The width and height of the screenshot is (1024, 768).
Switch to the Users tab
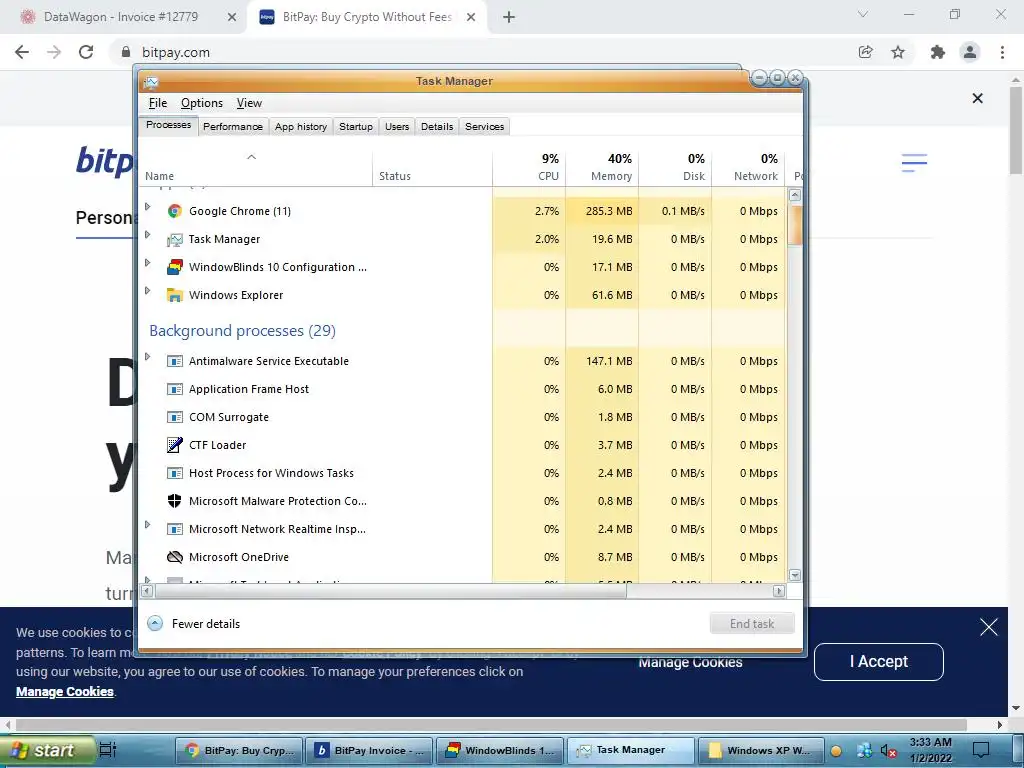(397, 127)
